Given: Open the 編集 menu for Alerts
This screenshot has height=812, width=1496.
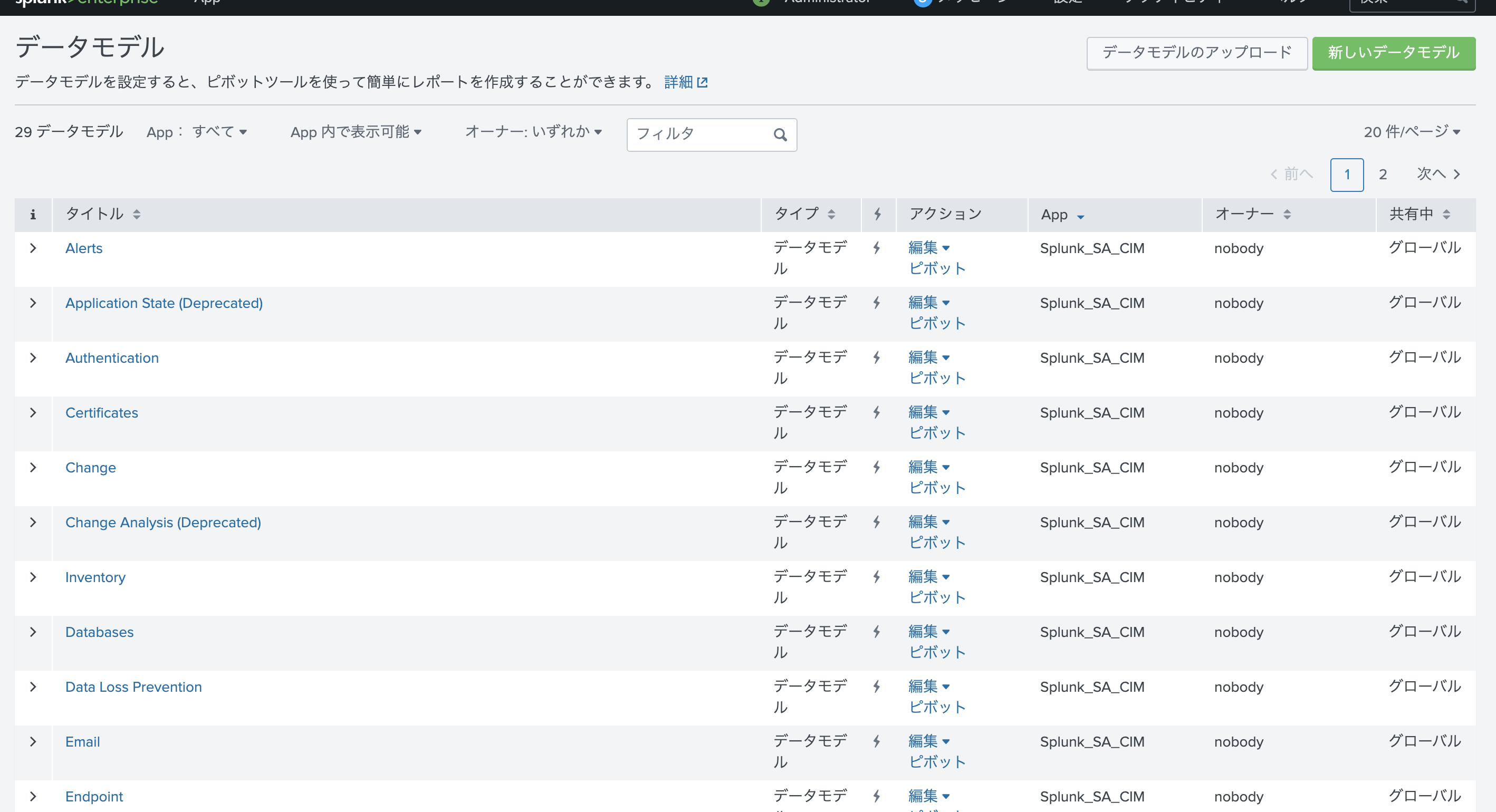Looking at the screenshot, I should (929, 248).
